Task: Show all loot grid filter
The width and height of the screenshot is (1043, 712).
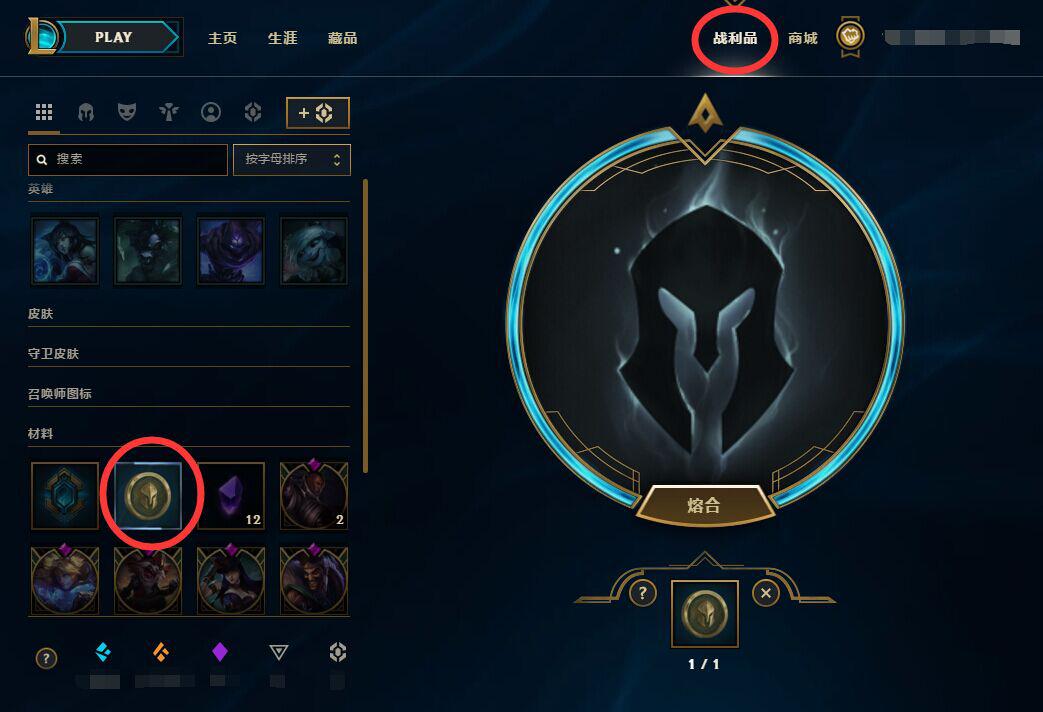Action: (x=44, y=112)
